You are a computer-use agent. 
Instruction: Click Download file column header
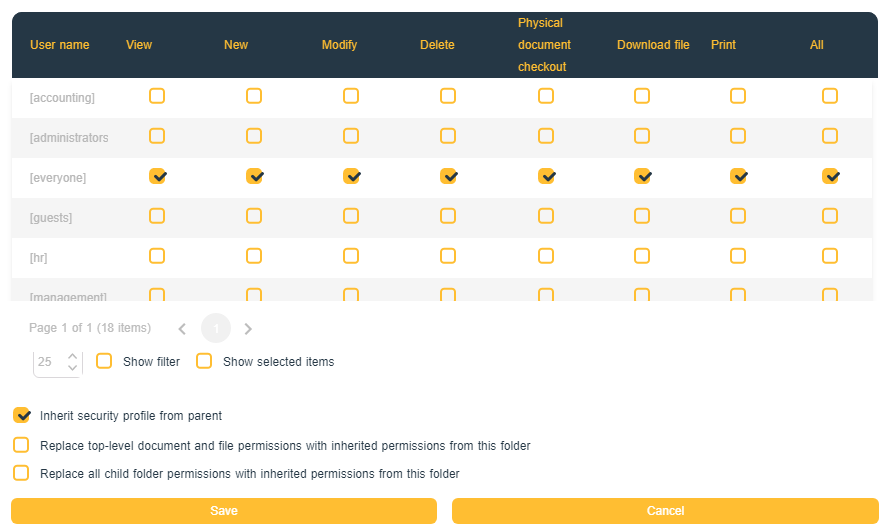[x=653, y=45]
